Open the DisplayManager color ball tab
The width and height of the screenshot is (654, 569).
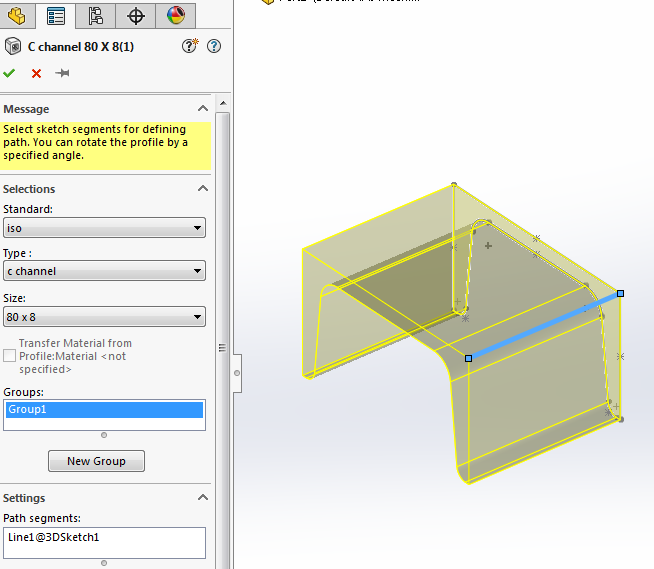176,16
